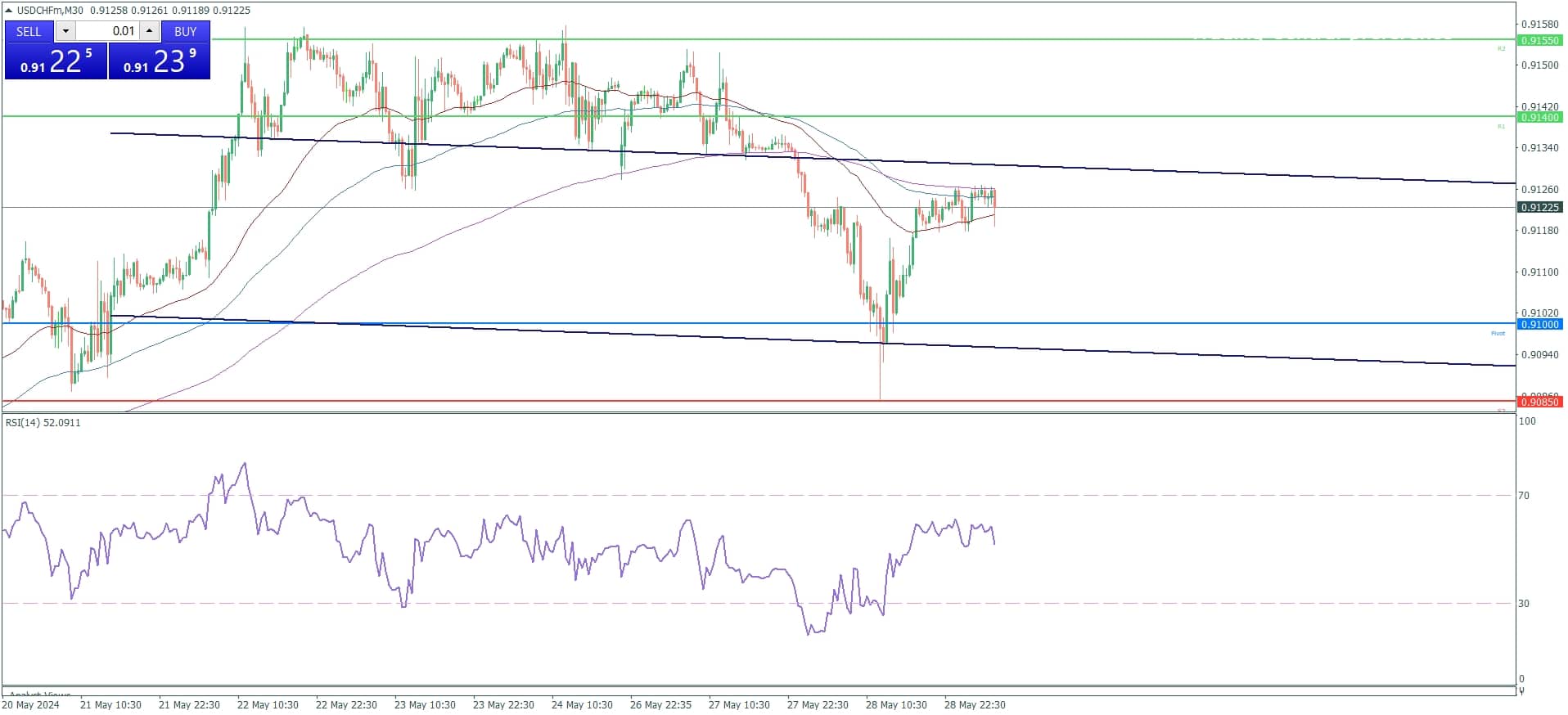Click the 0.91500 price scale value
This screenshot has width=1568, height=715.
tap(1539, 65)
